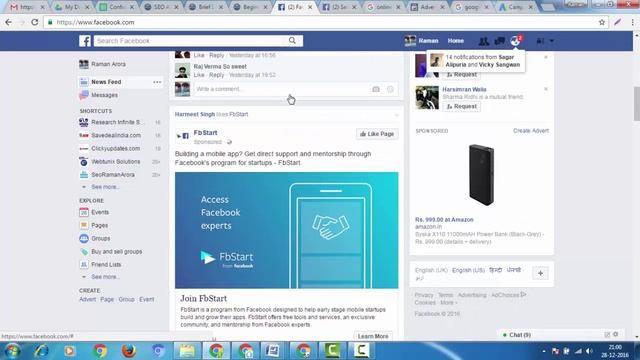Open the Events icon in Explore
Viewport: 640px width, 360px height.
pyautogui.click(x=84, y=212)
